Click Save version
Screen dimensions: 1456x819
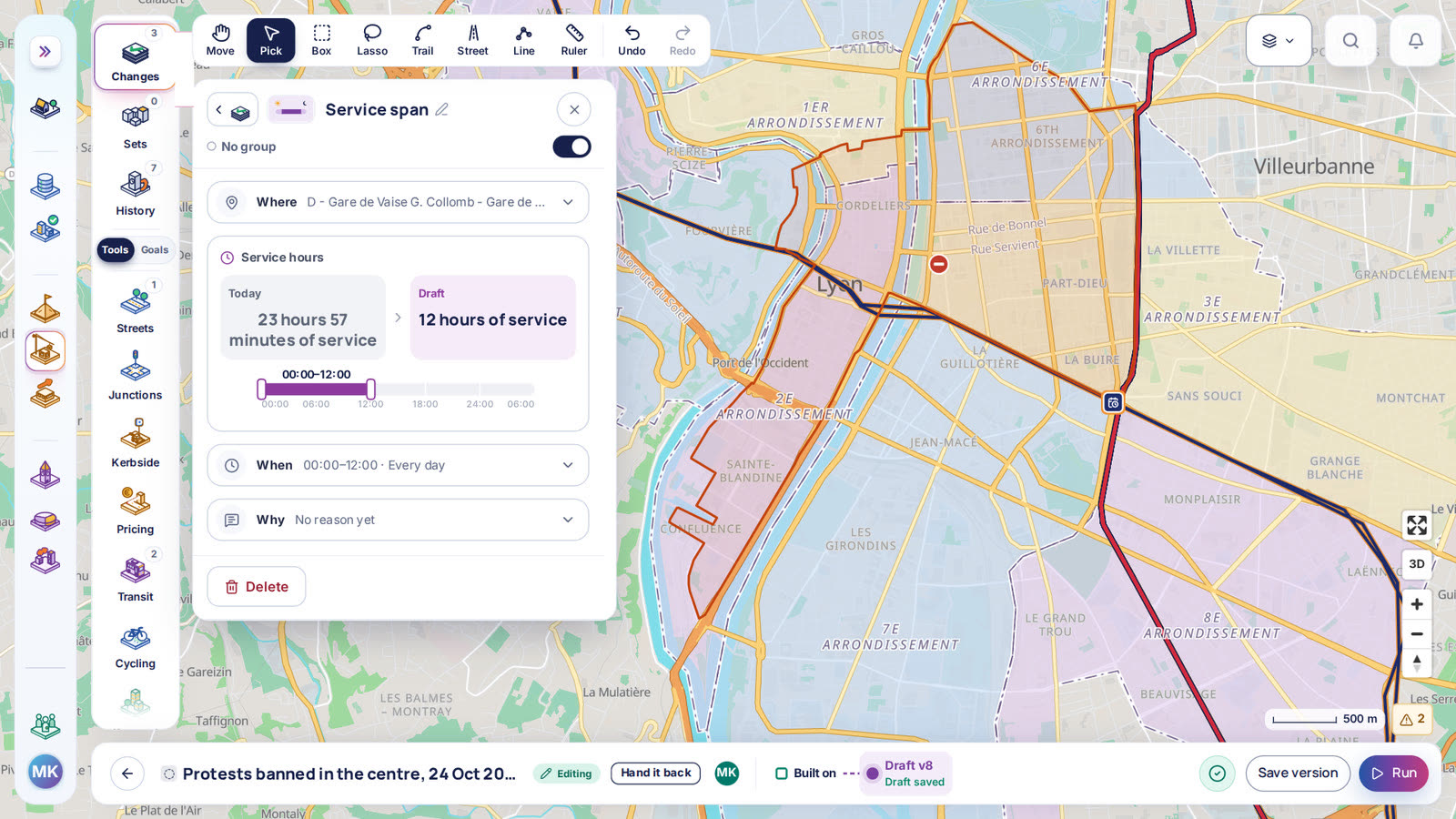(1298, 773)
